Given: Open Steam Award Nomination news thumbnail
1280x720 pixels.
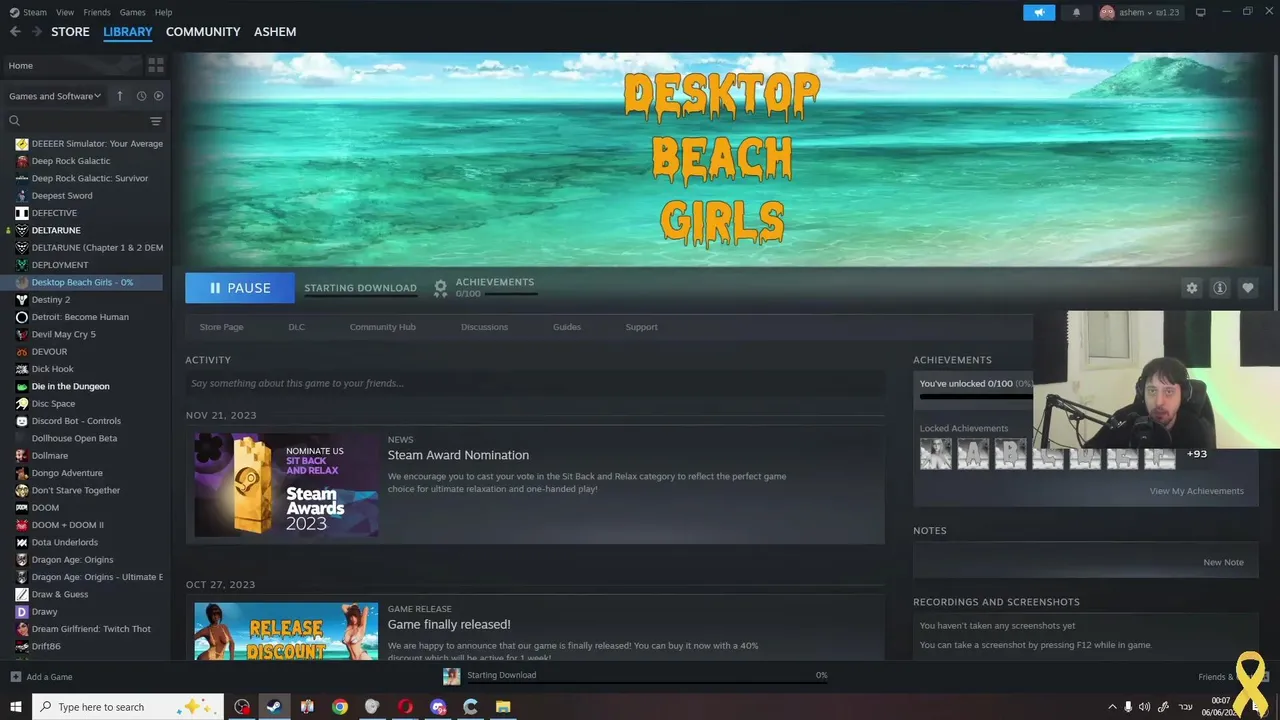Looking at the screenshot, I should 286,485.
